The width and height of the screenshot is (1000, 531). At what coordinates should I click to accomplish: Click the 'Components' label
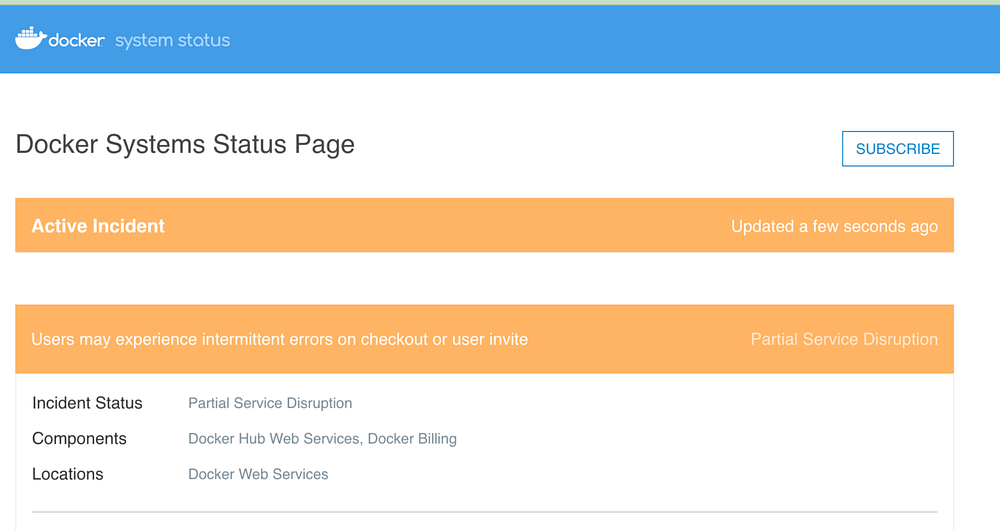(x=79, y=439)
